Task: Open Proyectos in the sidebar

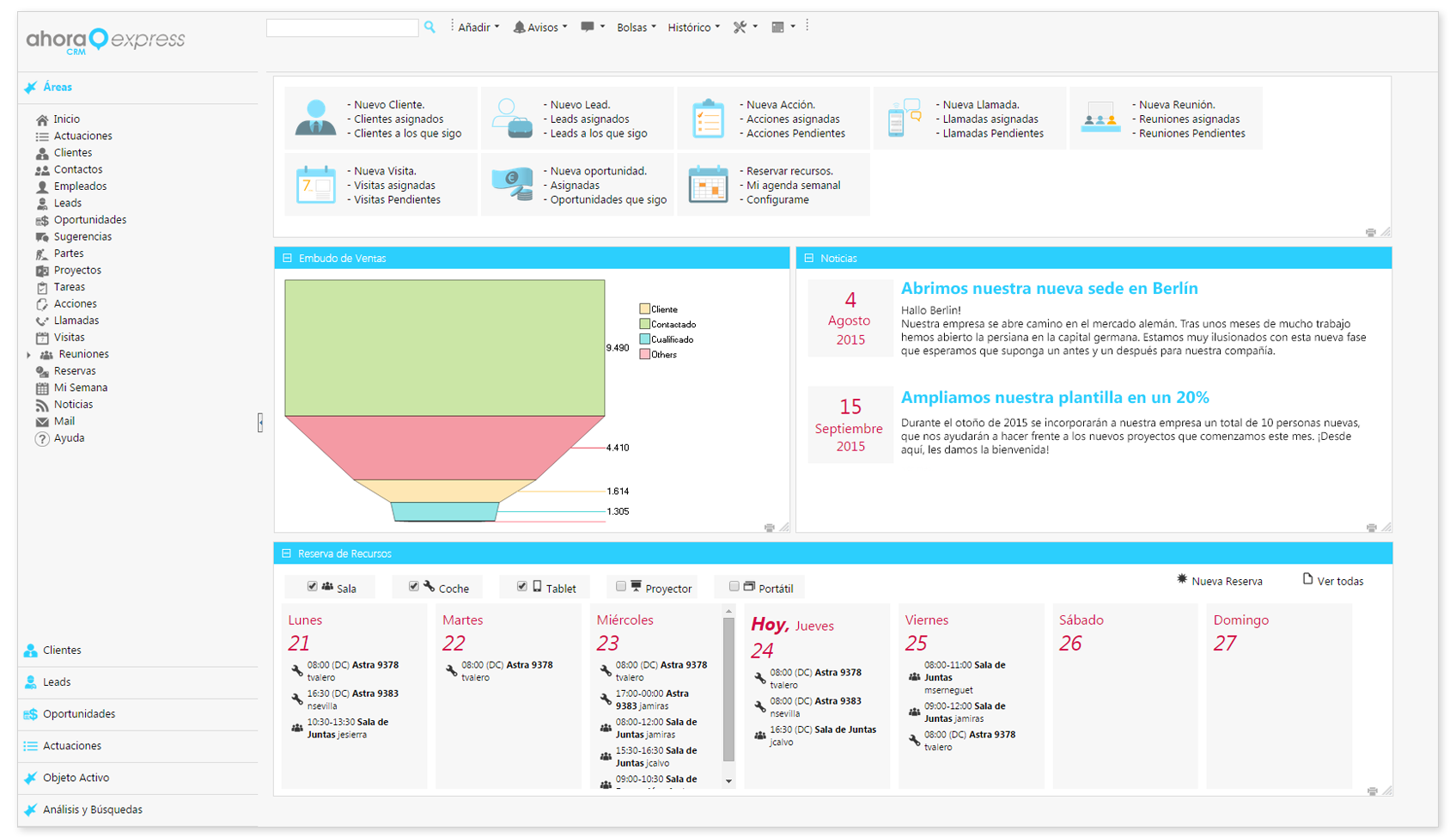Action: tap(77, 270)
